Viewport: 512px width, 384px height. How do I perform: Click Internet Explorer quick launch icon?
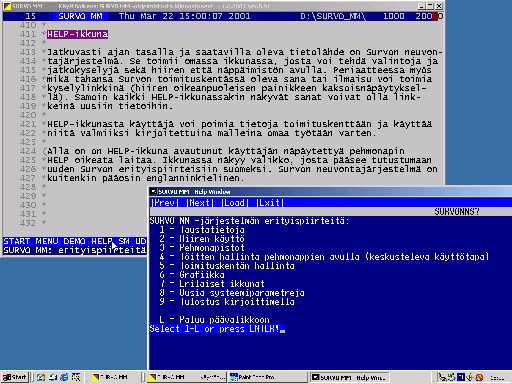(x=64, y=377)
